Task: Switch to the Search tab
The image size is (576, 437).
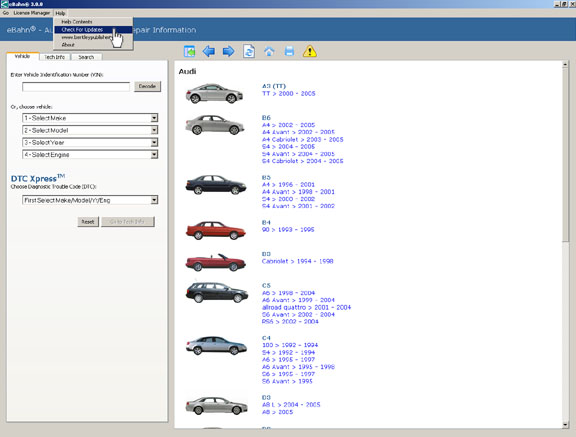Action: point(86,57)
